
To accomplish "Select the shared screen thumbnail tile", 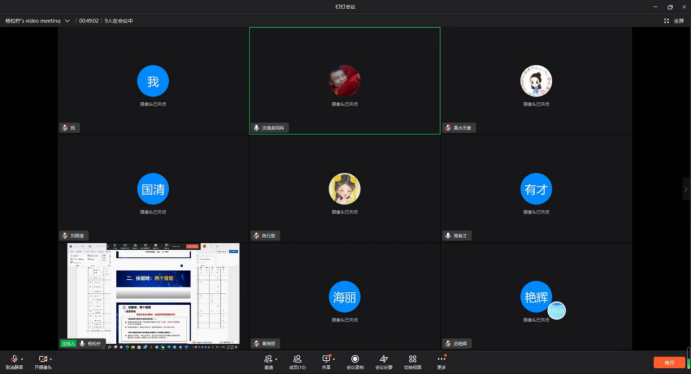I will (153, 296).
